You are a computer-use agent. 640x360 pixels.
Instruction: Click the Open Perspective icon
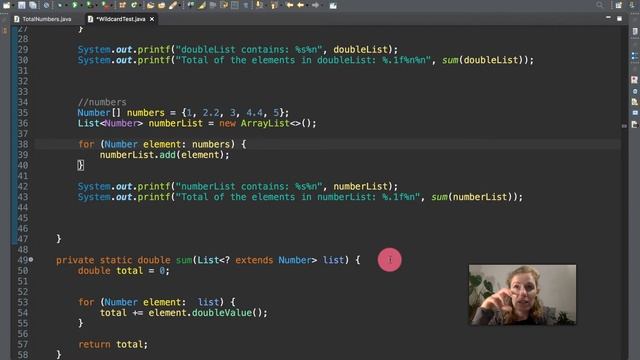pyautogui.click(x=619, y=5)
